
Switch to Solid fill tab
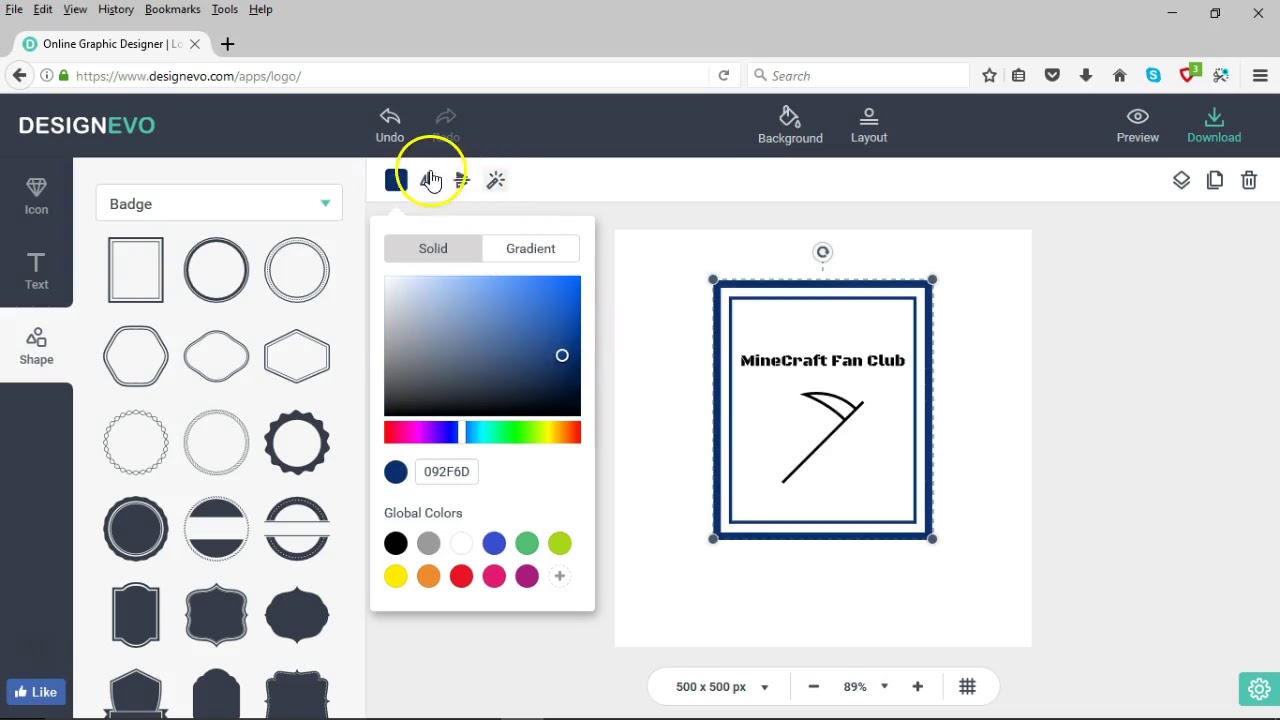coord(433,248)
